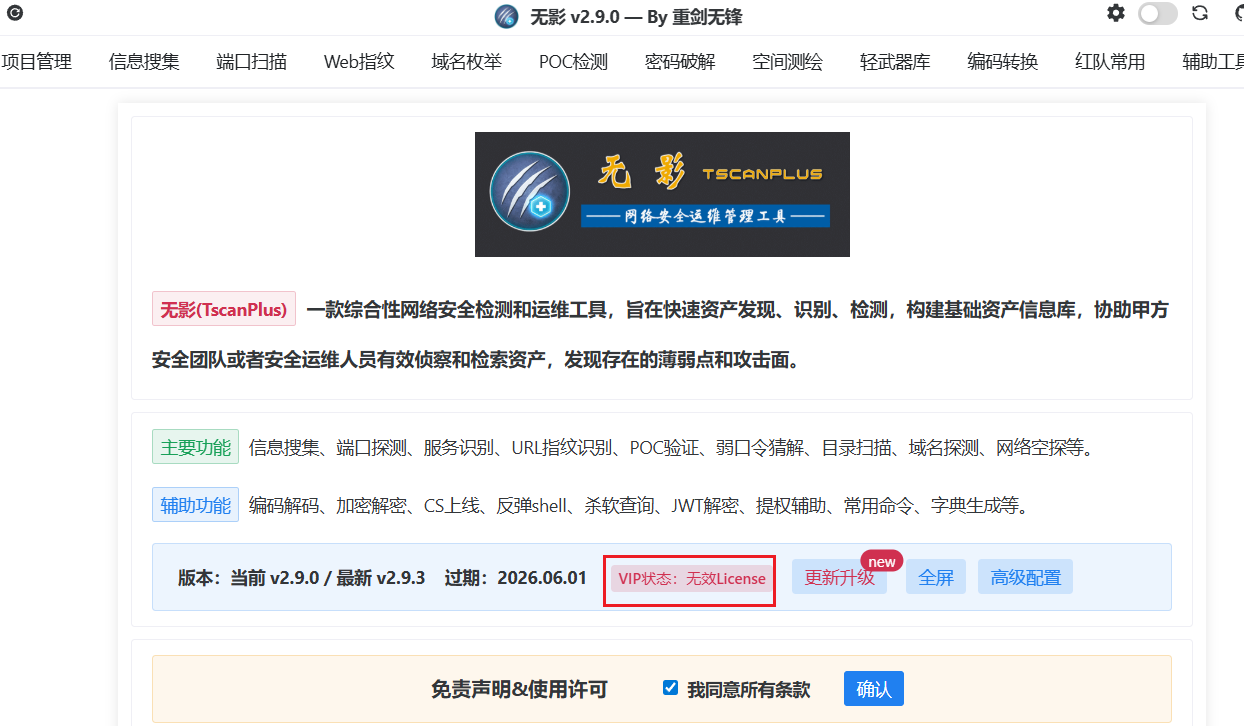The height and width of the screenshot is (726, 1244).
Task: Click the filled black circle reload icon
Action: (15, 13)
